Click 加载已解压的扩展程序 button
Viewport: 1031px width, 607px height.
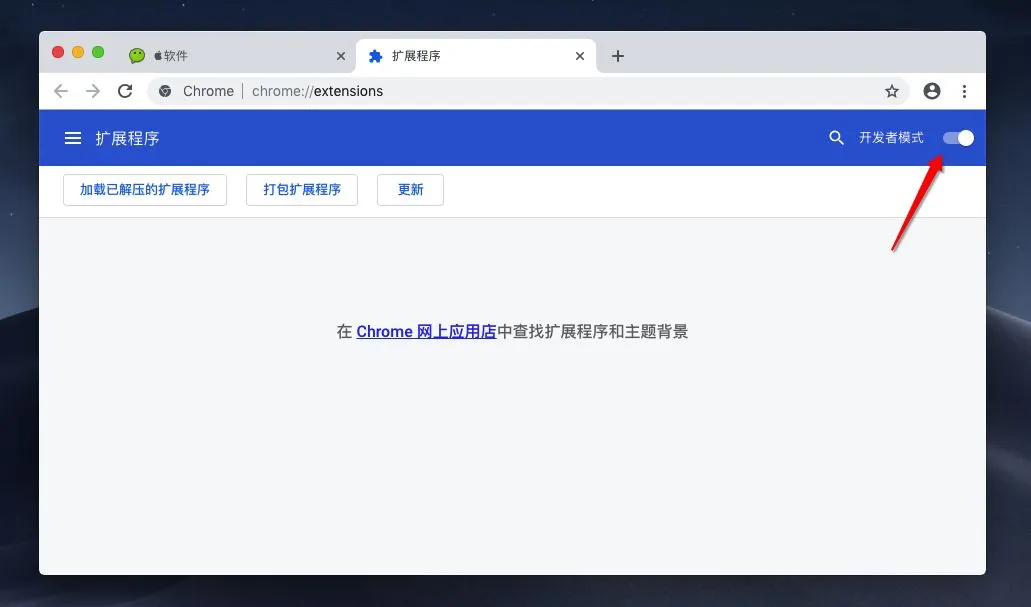[145, 190]
